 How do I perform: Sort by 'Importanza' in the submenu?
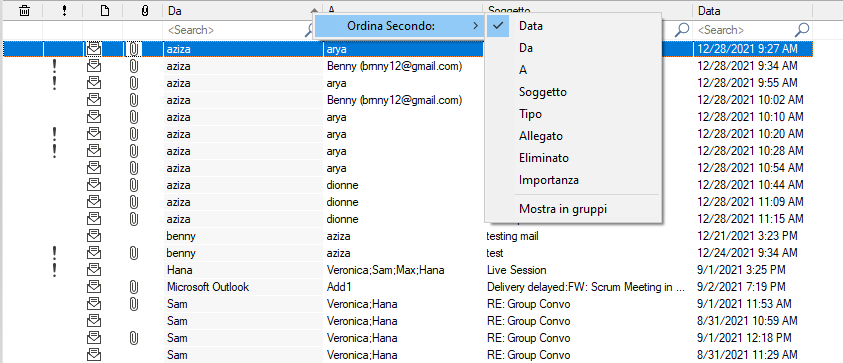(573, 180)
